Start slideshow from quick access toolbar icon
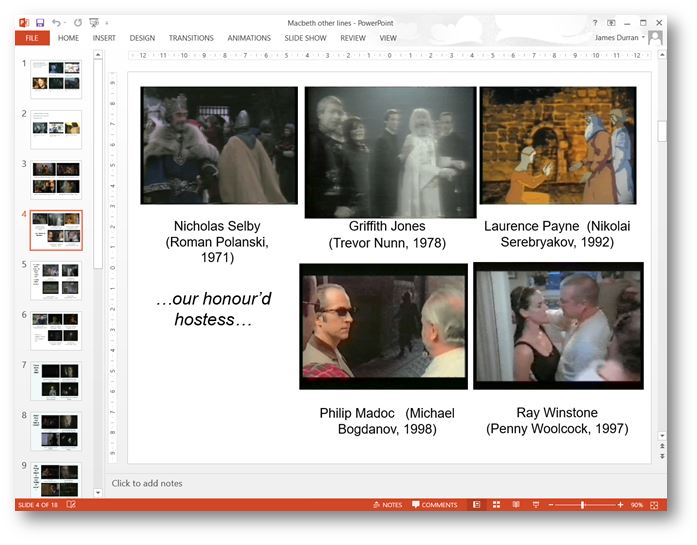Viewport: 697px width, 545px height. 93,22
